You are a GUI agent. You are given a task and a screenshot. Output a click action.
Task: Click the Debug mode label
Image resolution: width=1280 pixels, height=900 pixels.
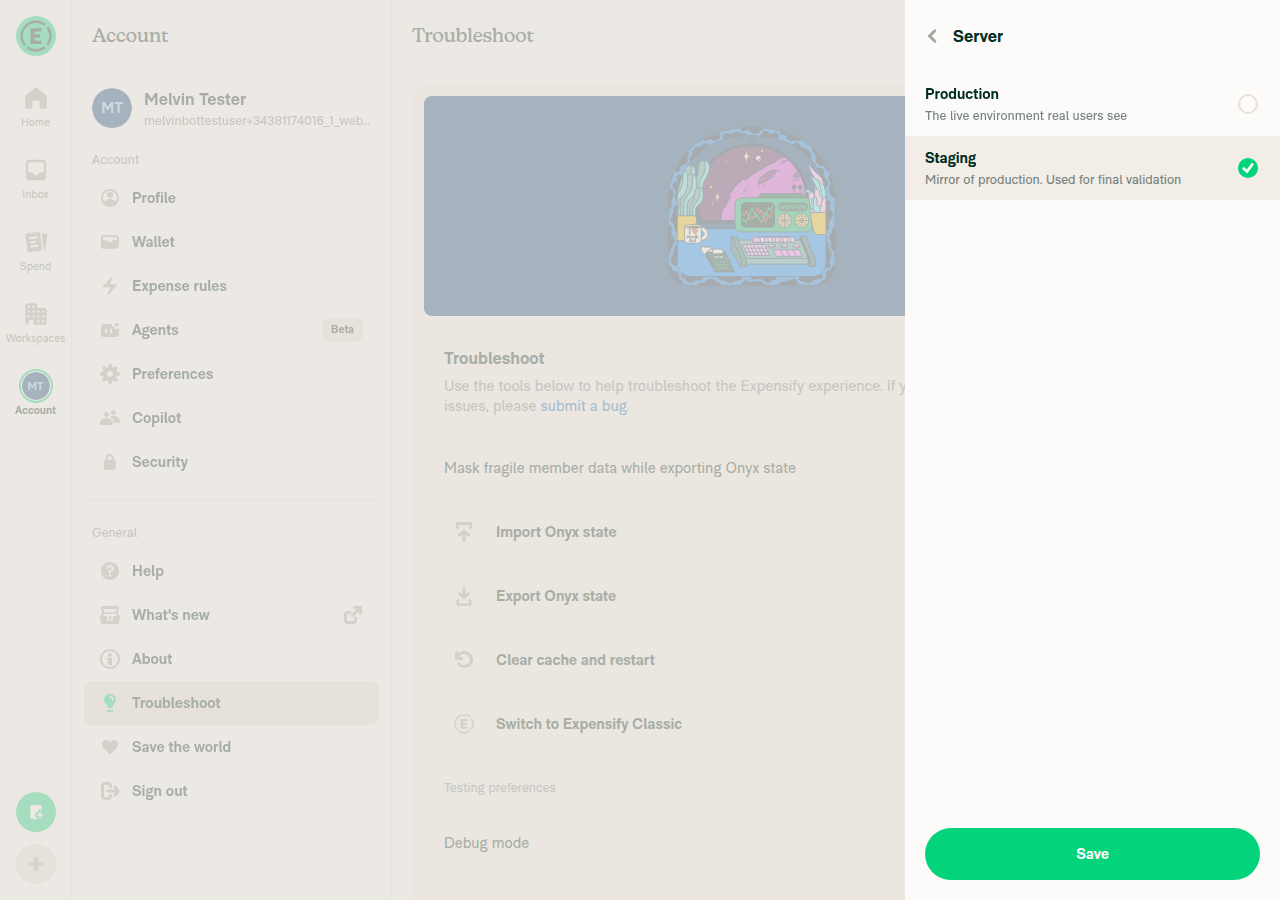[486, 843]
